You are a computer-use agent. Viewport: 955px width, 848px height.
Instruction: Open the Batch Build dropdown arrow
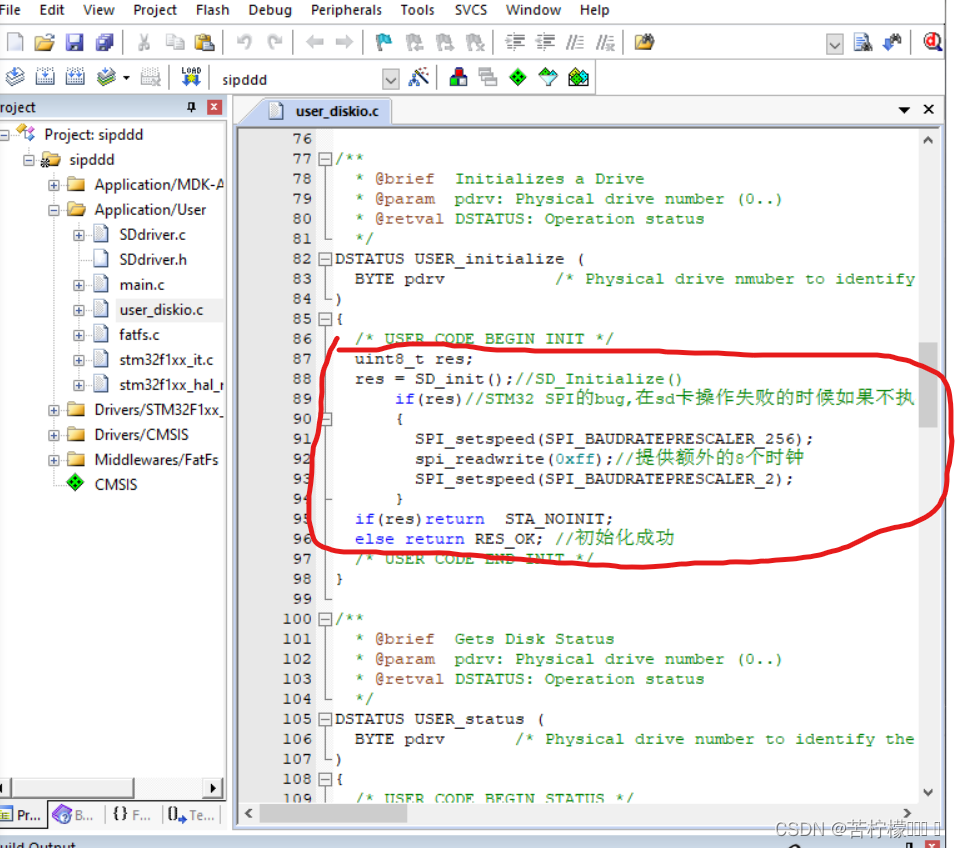(126, 78)
